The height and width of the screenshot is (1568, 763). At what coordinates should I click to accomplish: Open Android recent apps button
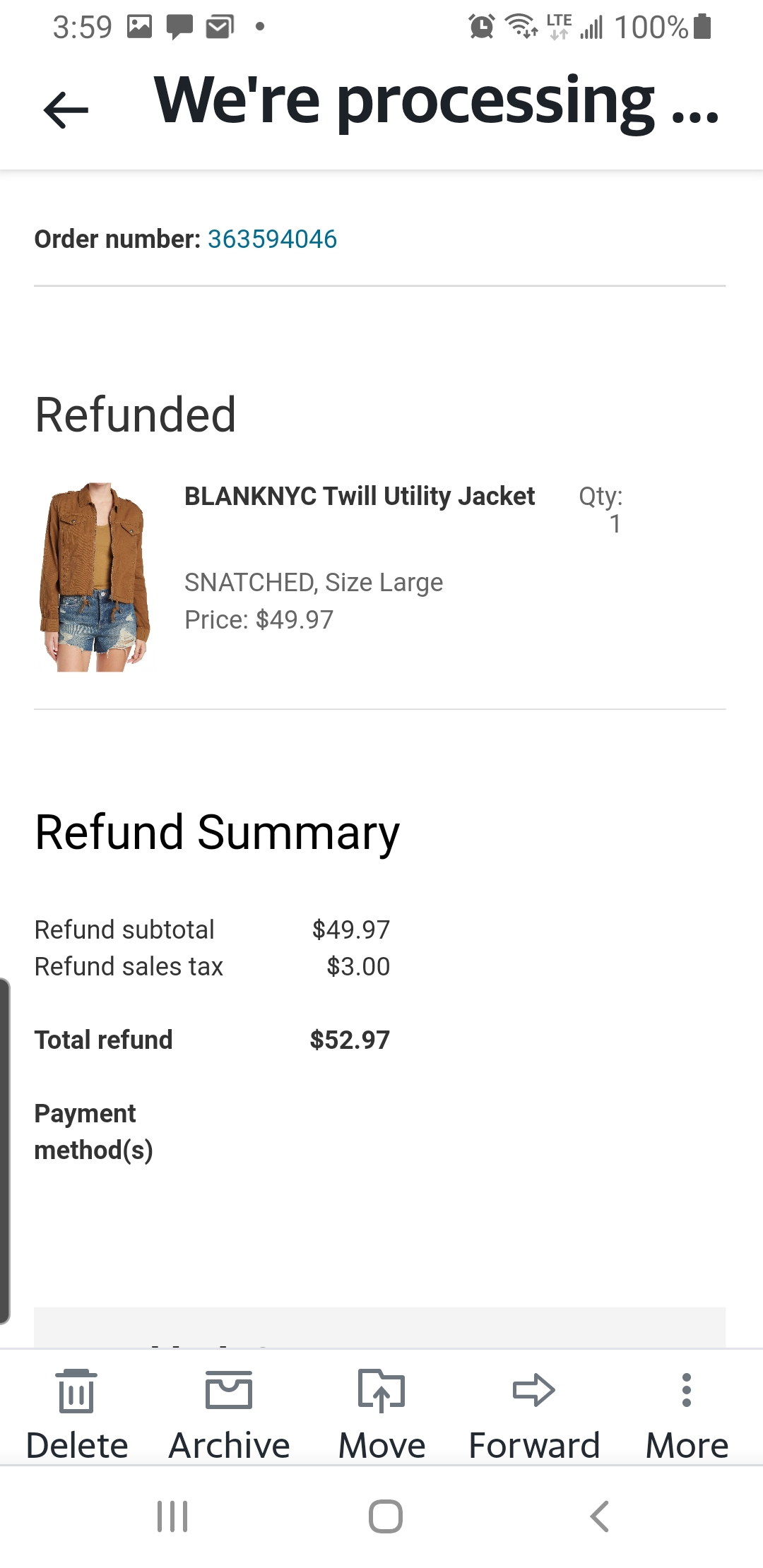pyautogui.click(x=172, y=1516)
